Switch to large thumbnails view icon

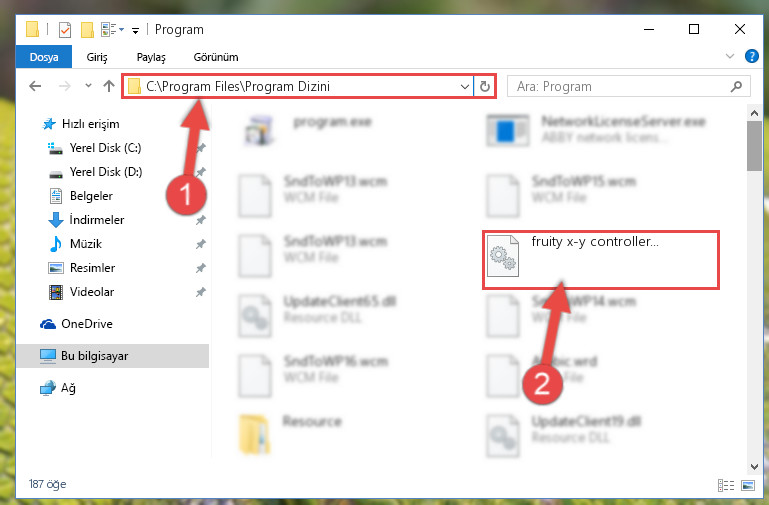pyautogui.click(x=748, y=485)
